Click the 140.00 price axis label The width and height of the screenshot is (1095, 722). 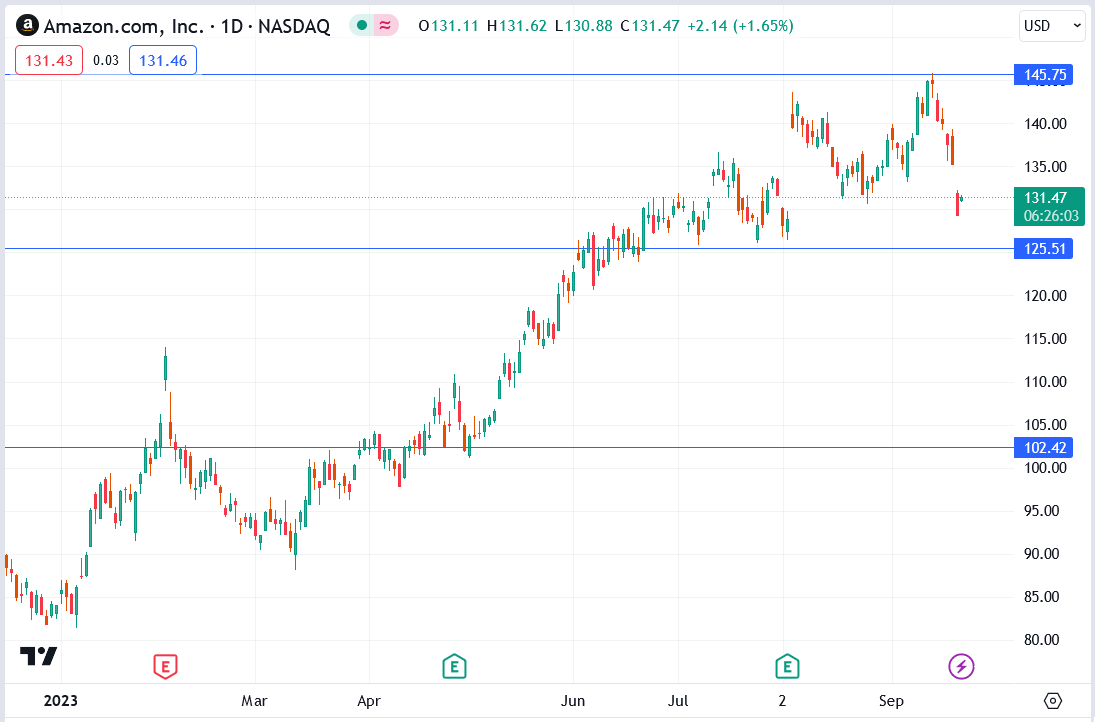point(1045,124)
